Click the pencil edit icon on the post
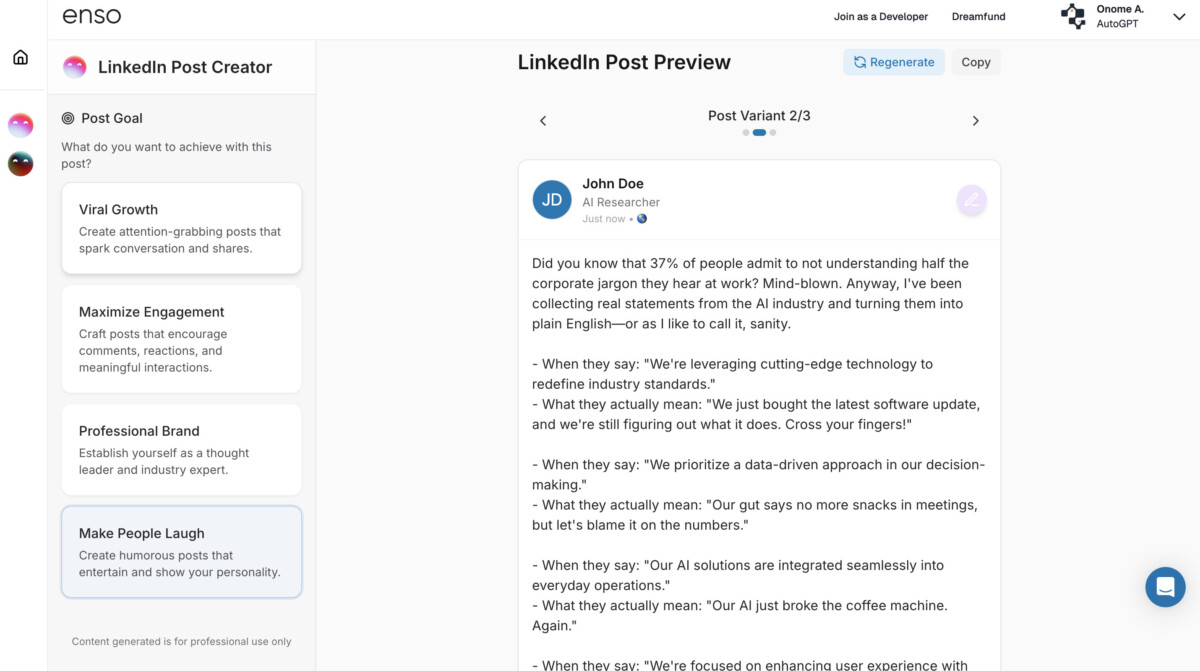The width and height of the screenshot is (1200, 671). (x=971, y=200)
